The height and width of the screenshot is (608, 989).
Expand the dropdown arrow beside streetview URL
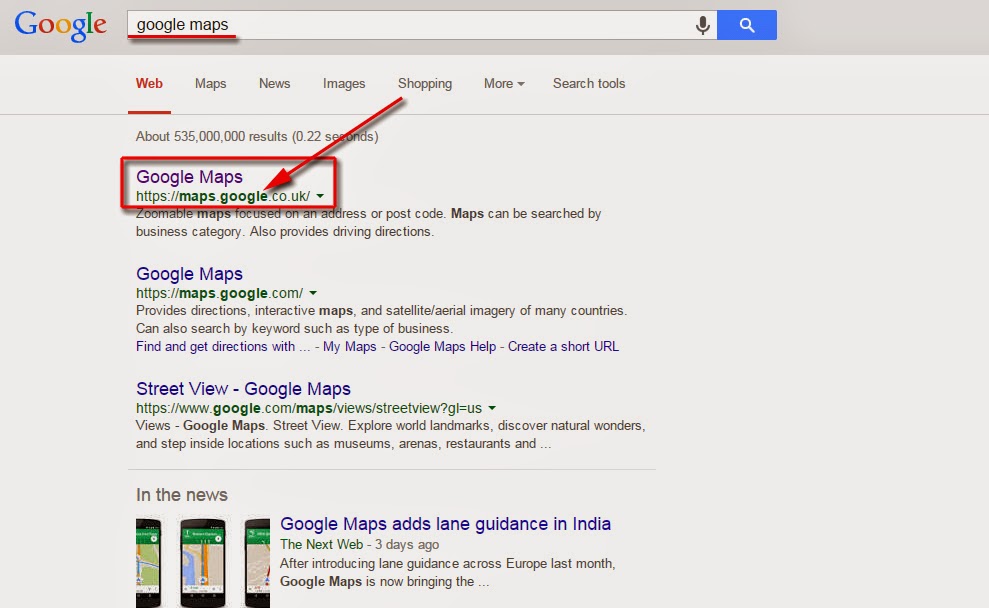pyautogui.click(x=492, y=409)
